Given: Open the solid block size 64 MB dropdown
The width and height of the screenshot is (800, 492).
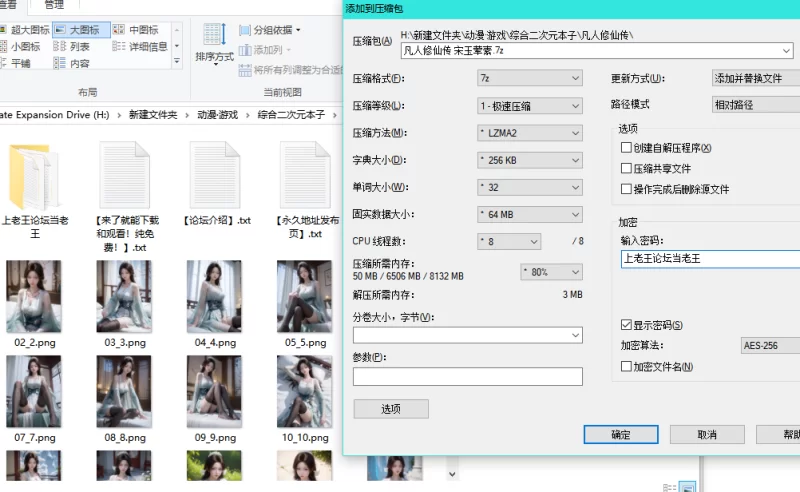Looking at the screenshot, I should click(530, 214).
